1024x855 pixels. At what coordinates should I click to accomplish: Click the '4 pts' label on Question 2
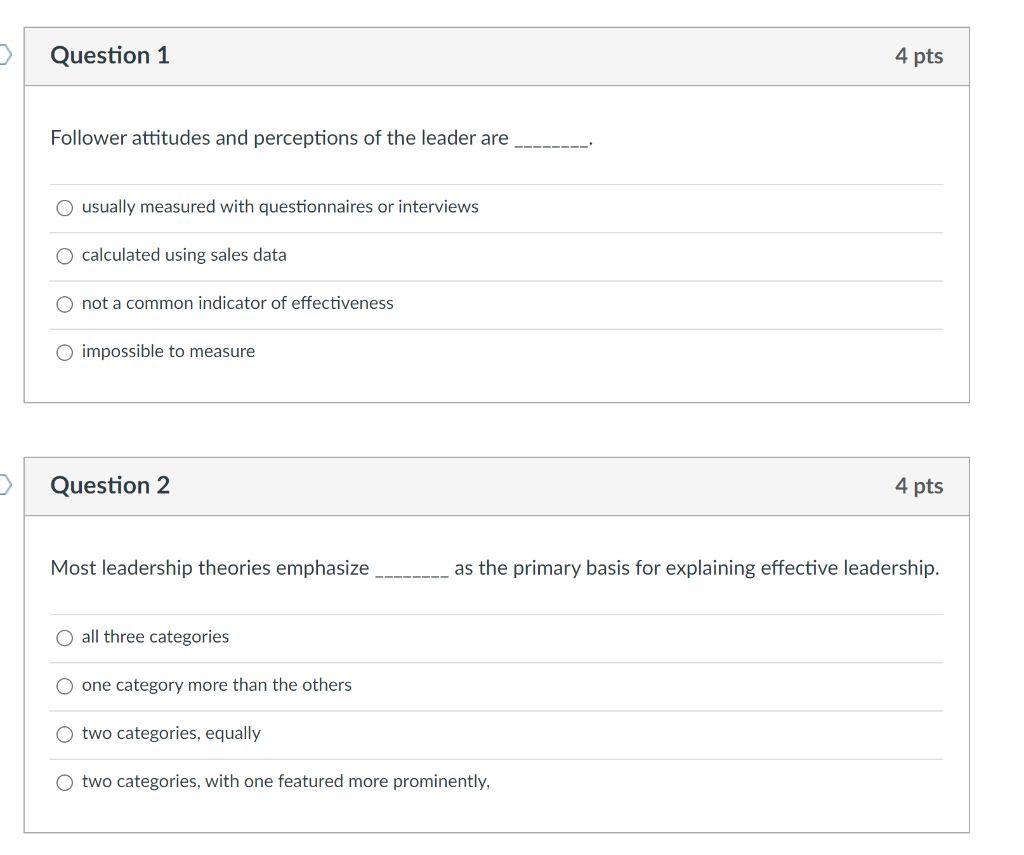tap(919, 485)
